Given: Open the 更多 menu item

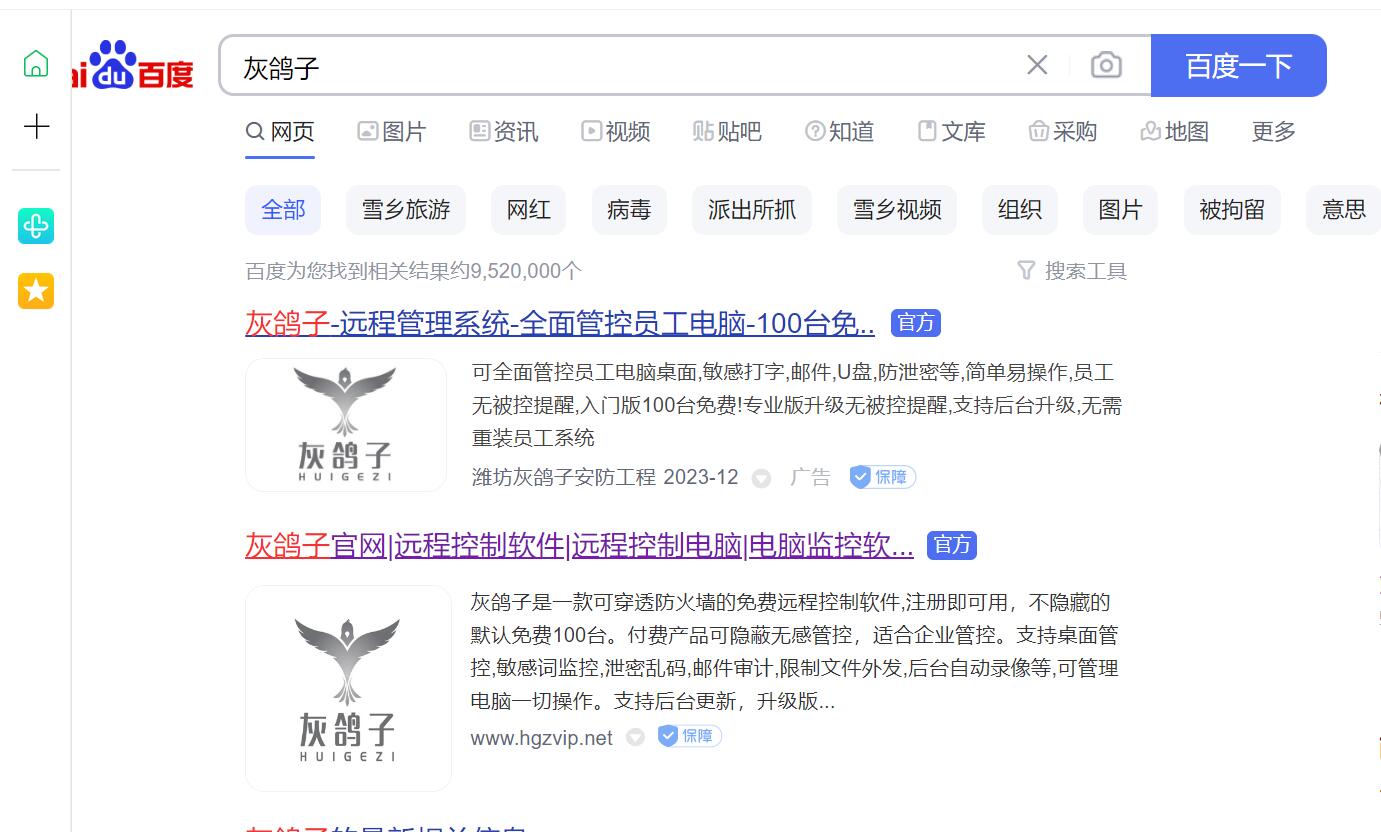Looking at the screenshot, I should [x=1273, y=132].
